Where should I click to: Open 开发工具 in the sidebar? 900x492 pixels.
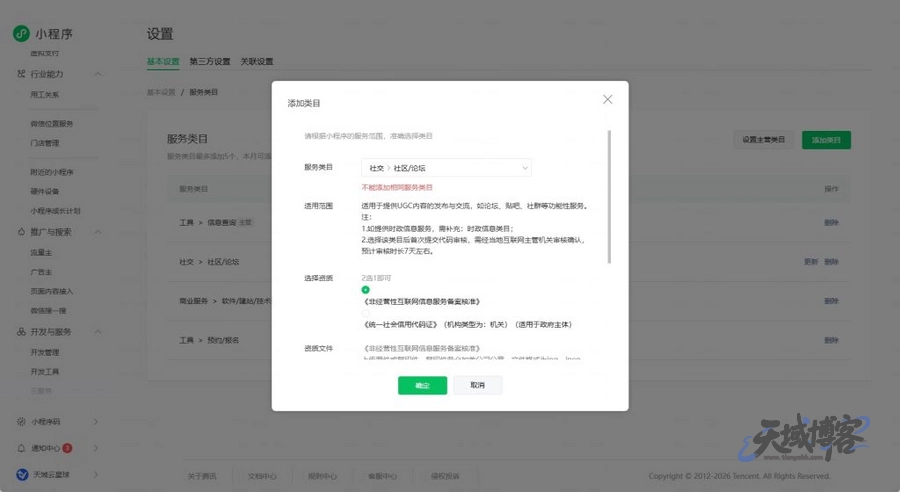pos(45,371)
